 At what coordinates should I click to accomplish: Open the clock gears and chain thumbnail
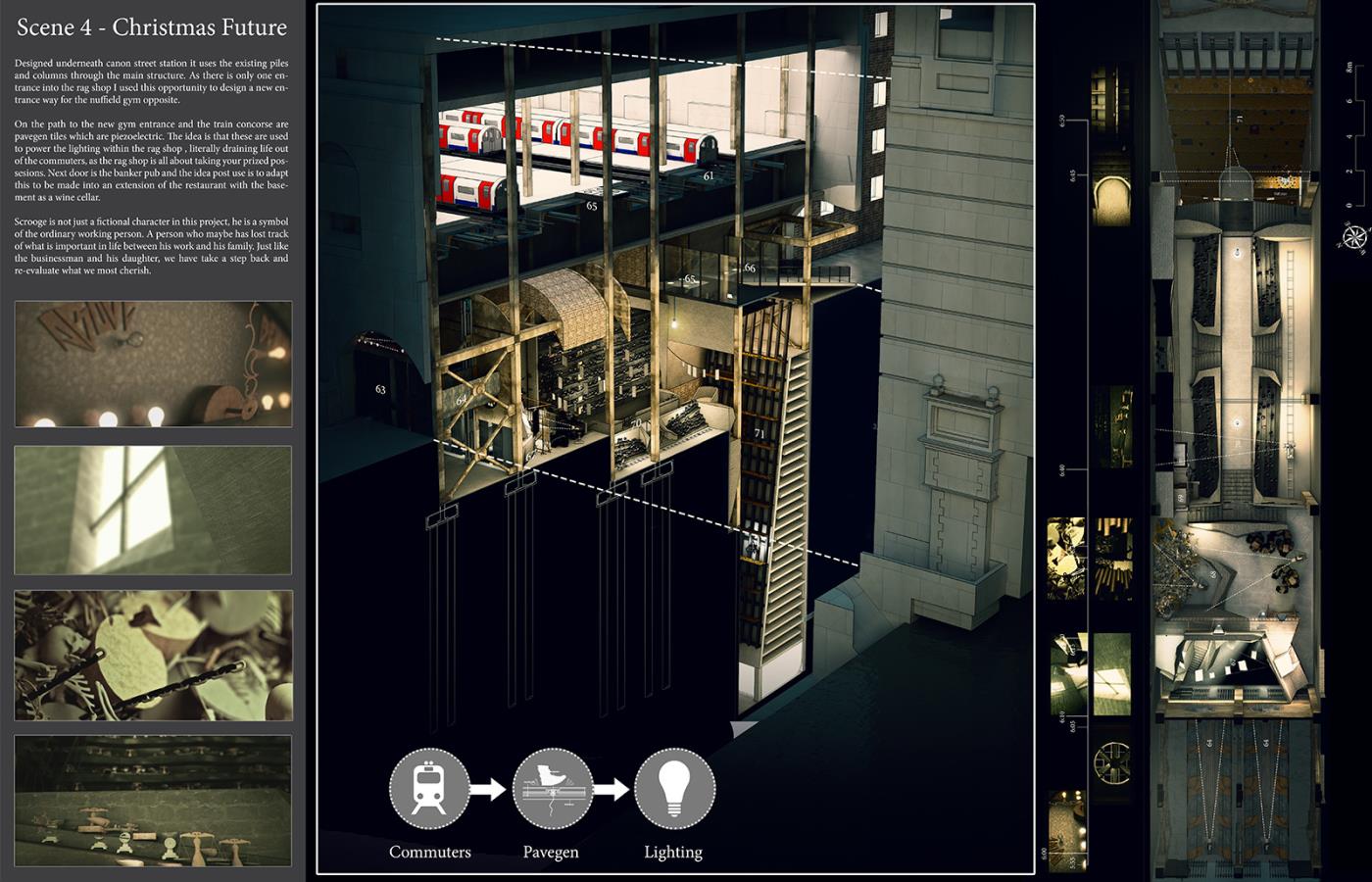point(153,655)
